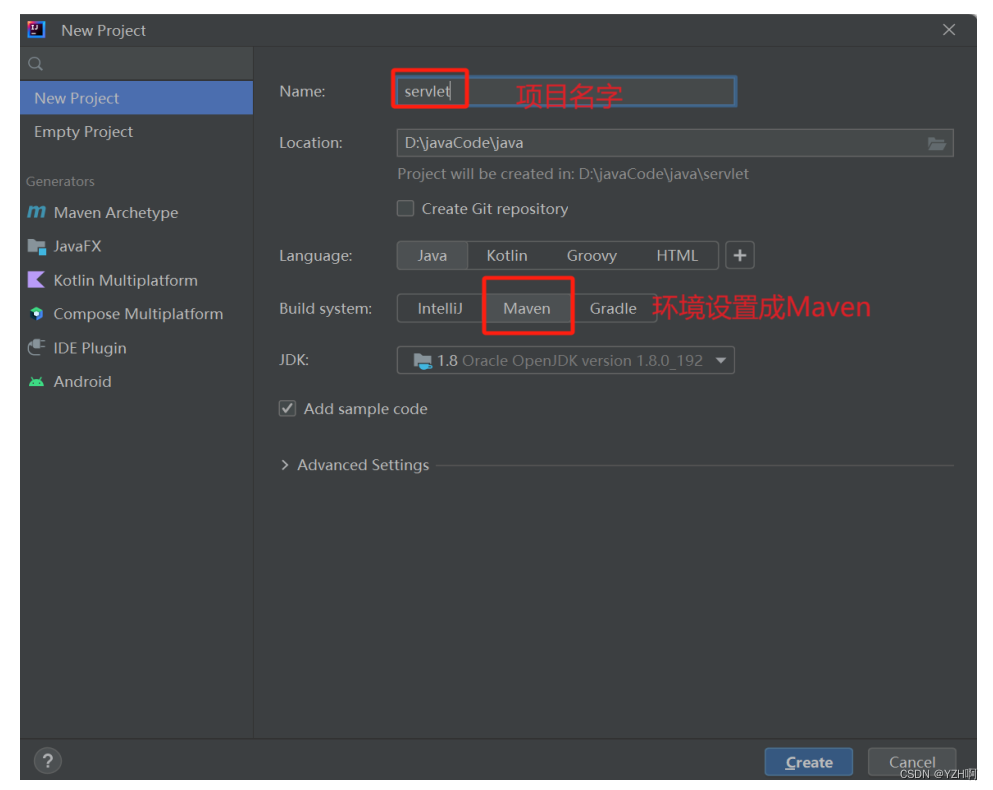The image size is (993, 790).
Task: Open the JDK version dropdown arrow
Action: tap(721, 360)
